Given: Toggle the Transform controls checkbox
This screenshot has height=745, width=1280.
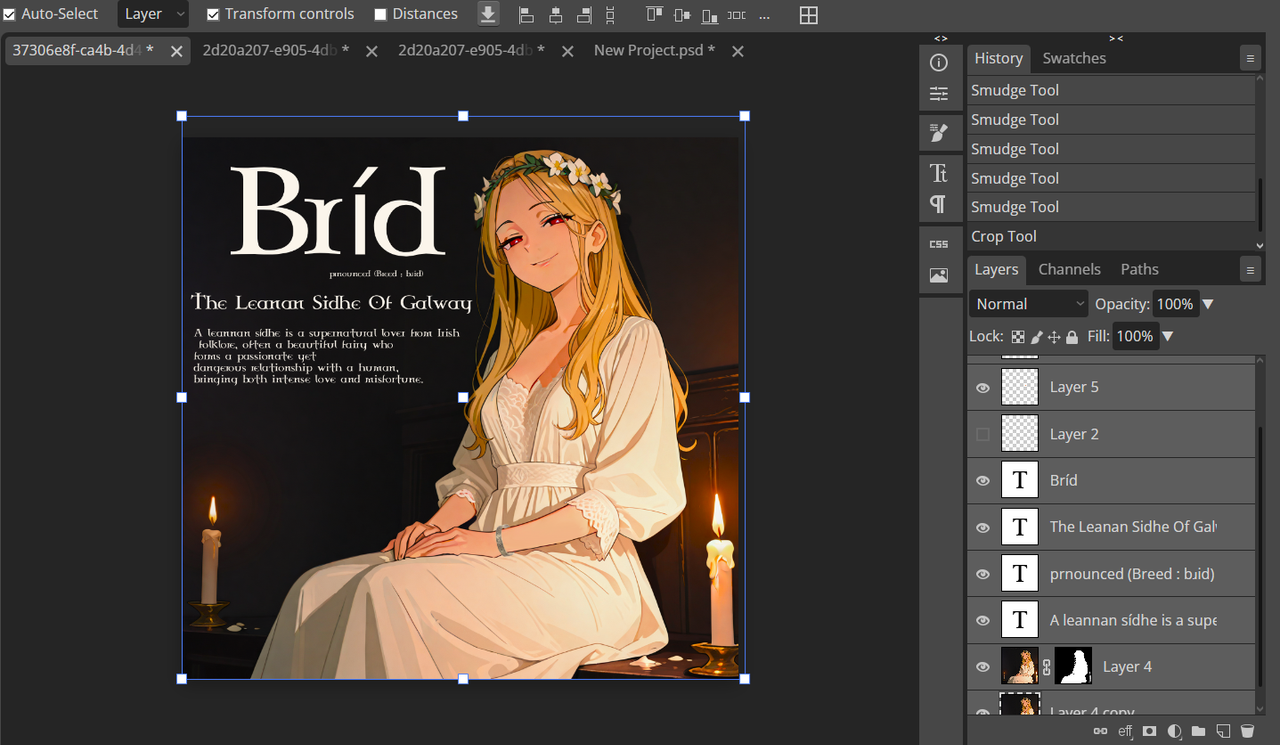Looking at the screenshot, I should pos(213,14).
